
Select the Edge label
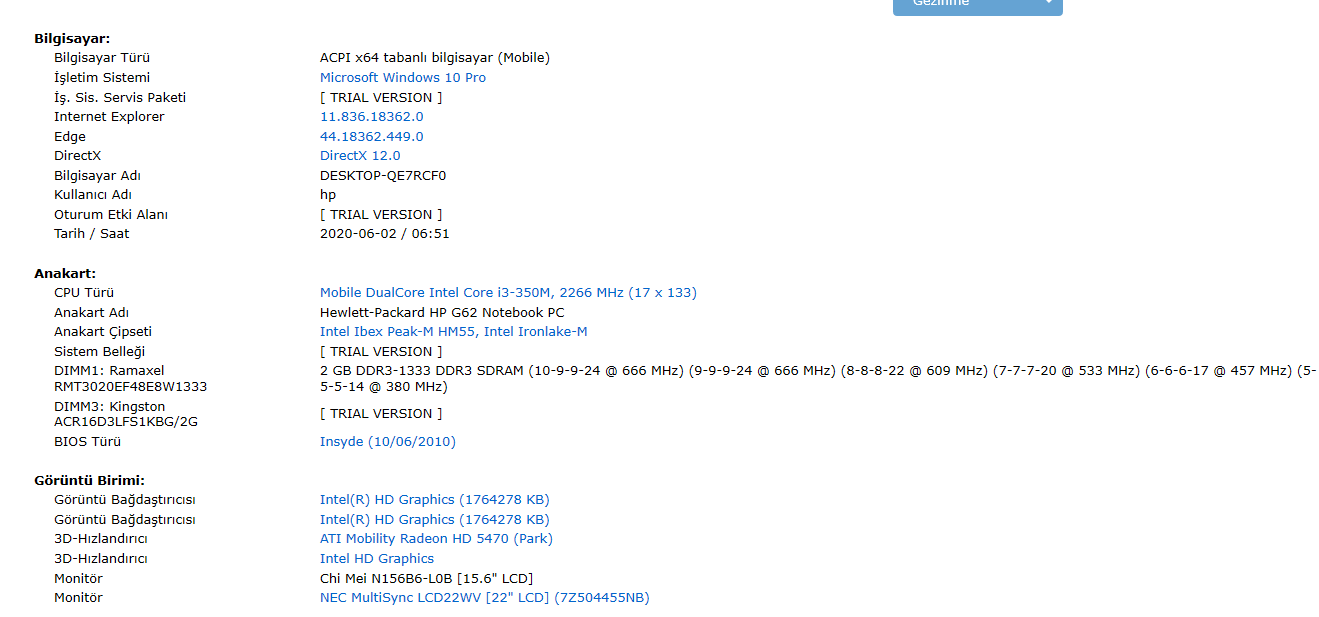(x=70, y=136)
